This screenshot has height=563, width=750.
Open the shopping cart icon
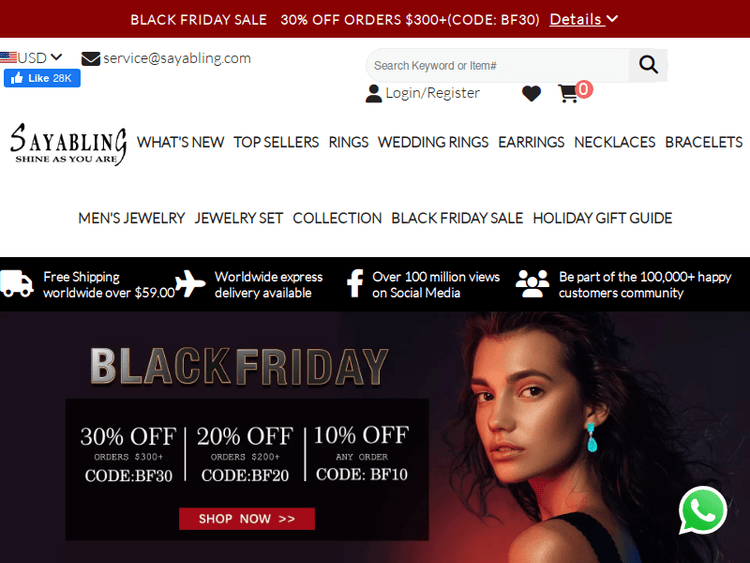pos(568,93)
